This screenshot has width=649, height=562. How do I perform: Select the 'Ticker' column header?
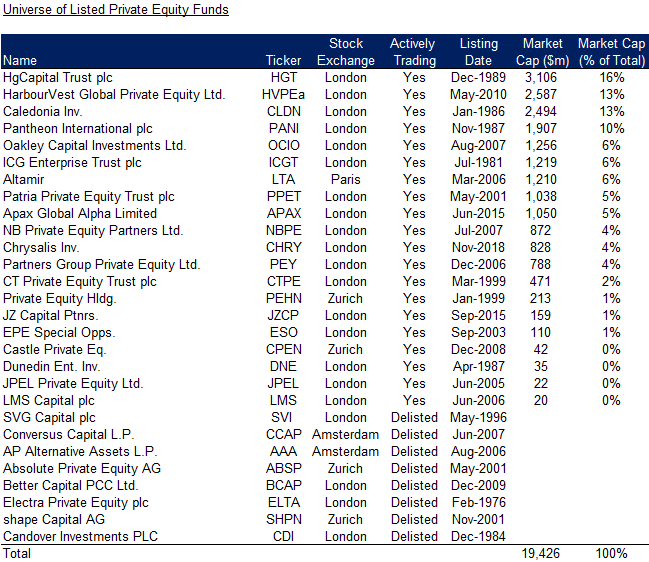(x=284, y=60)
